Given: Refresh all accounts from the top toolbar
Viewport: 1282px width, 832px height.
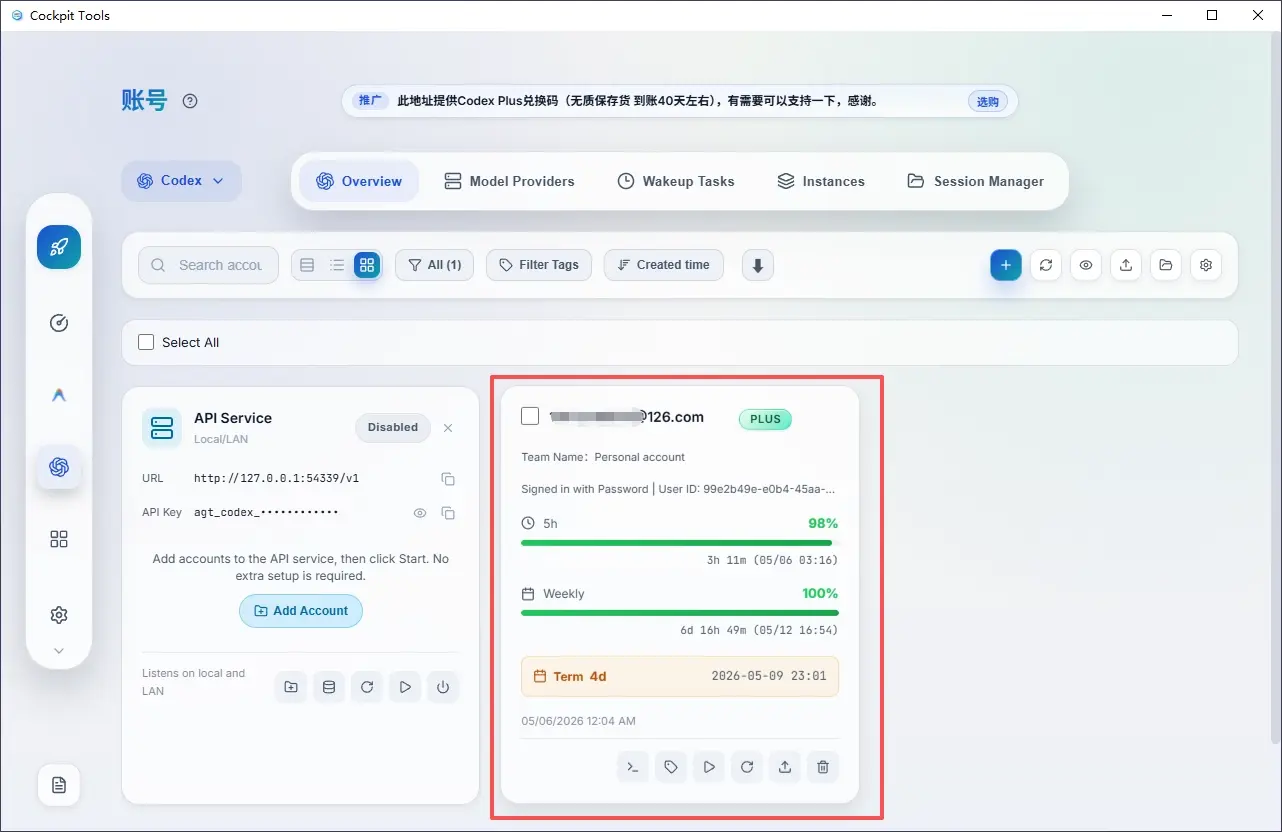Looking at the screenshot, I should click(x=1046, y=265).
